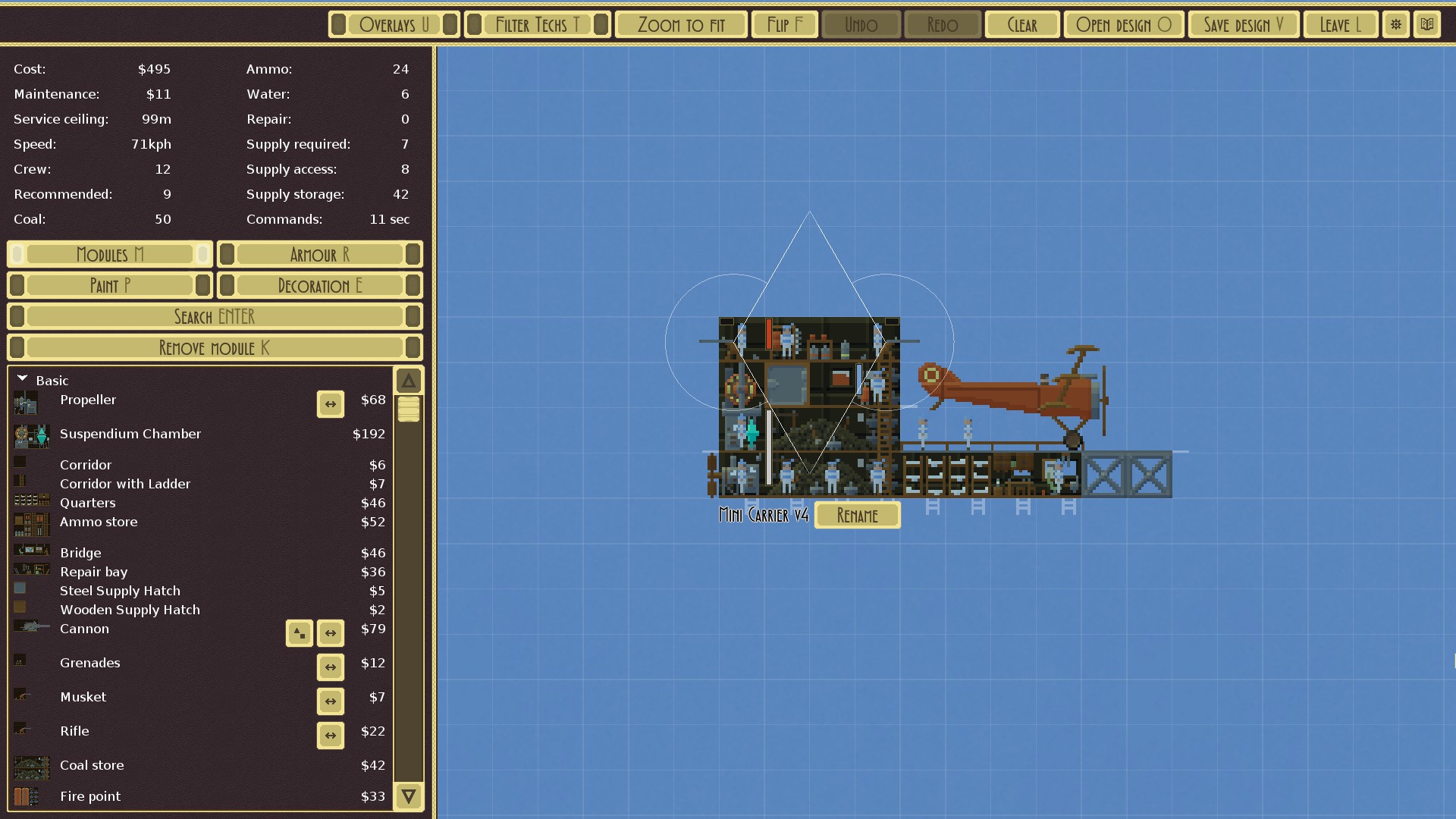Image resolution: width=1456 pixels, height=819 pixels.
Task: Toggle Filter Techs option
Action: (537, 24)
